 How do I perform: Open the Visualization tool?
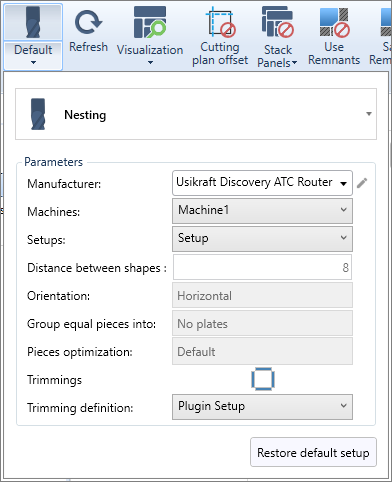pyautogui.click(x=150, y=23)
